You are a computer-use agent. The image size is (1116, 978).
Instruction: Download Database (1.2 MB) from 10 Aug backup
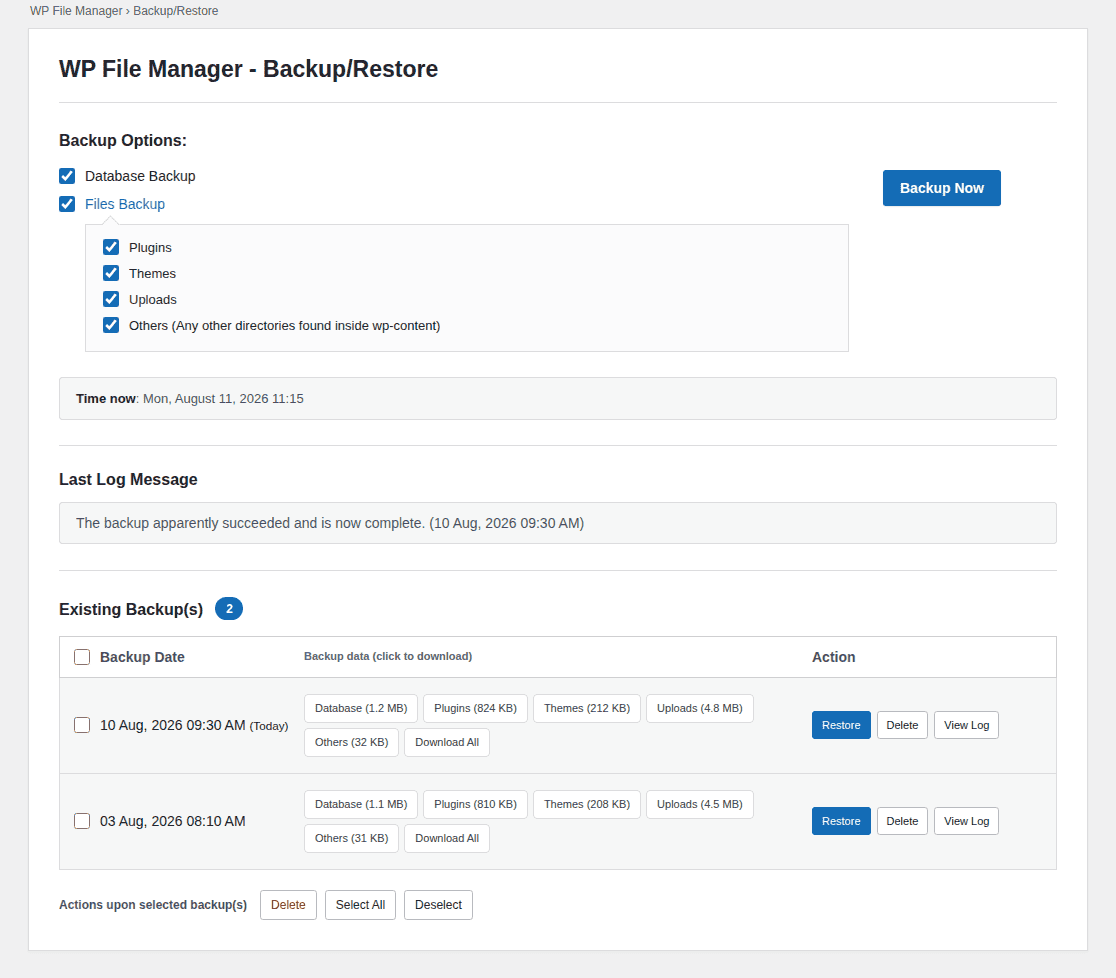(361, 708)
